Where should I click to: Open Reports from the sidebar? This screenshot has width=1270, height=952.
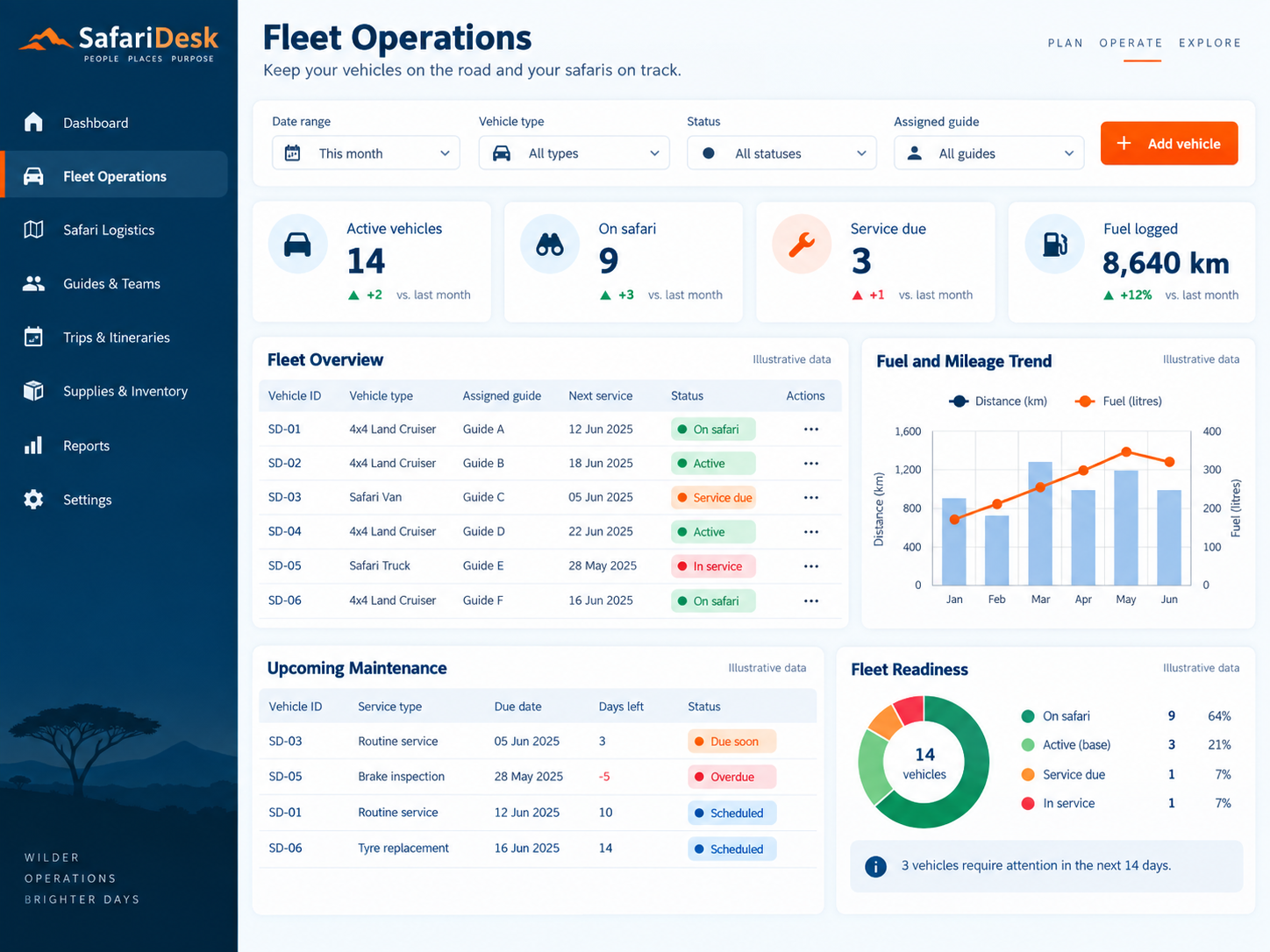tap(116, 445)
